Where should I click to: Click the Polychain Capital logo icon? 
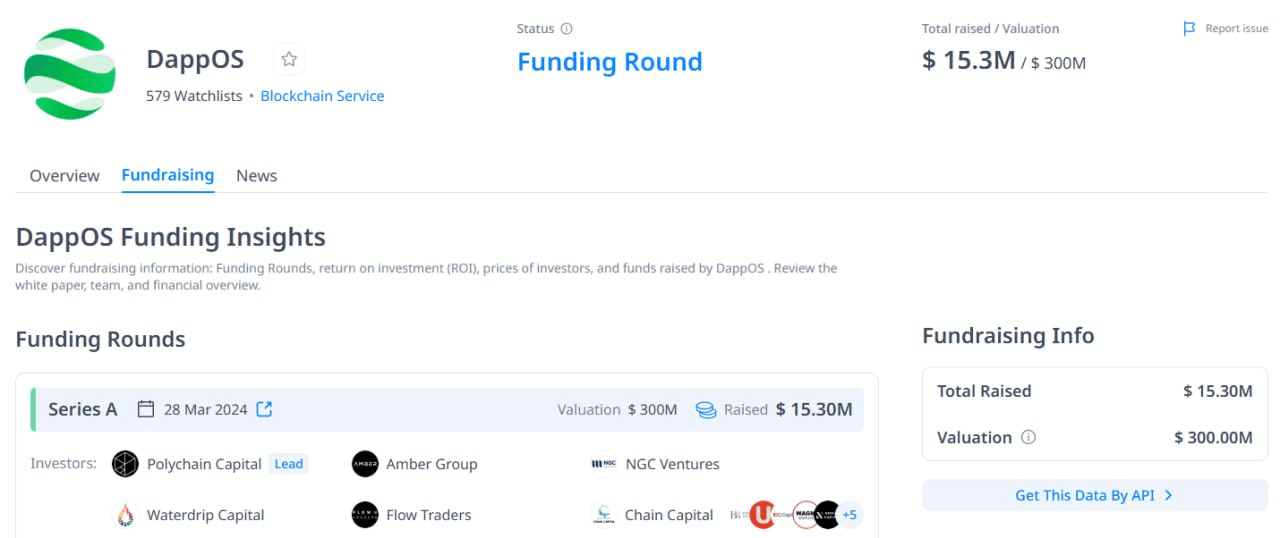click(125, 464)
